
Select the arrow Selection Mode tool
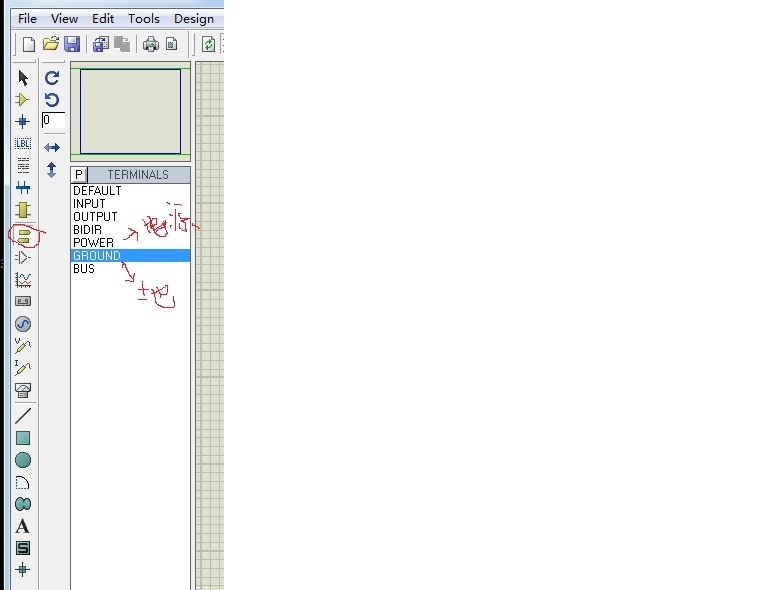pos(23,78)
